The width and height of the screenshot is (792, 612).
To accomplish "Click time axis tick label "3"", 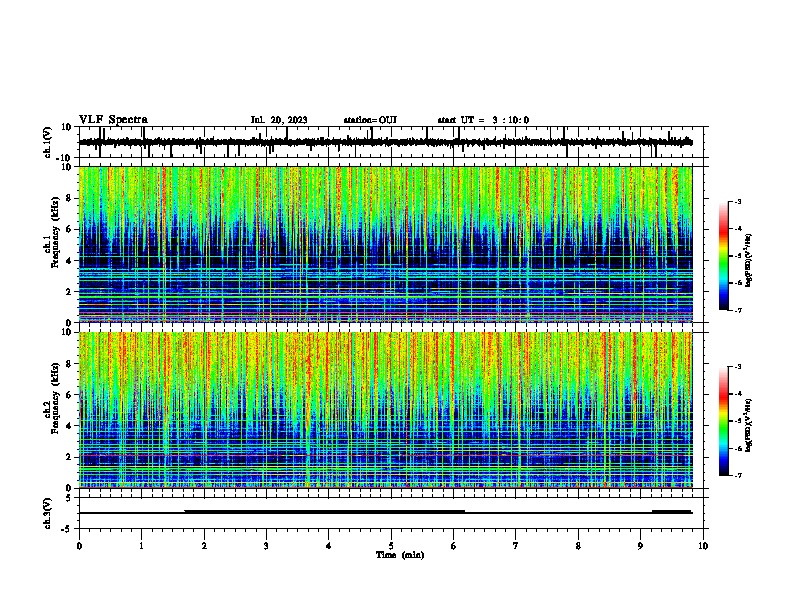I will [x=266, y=546].
